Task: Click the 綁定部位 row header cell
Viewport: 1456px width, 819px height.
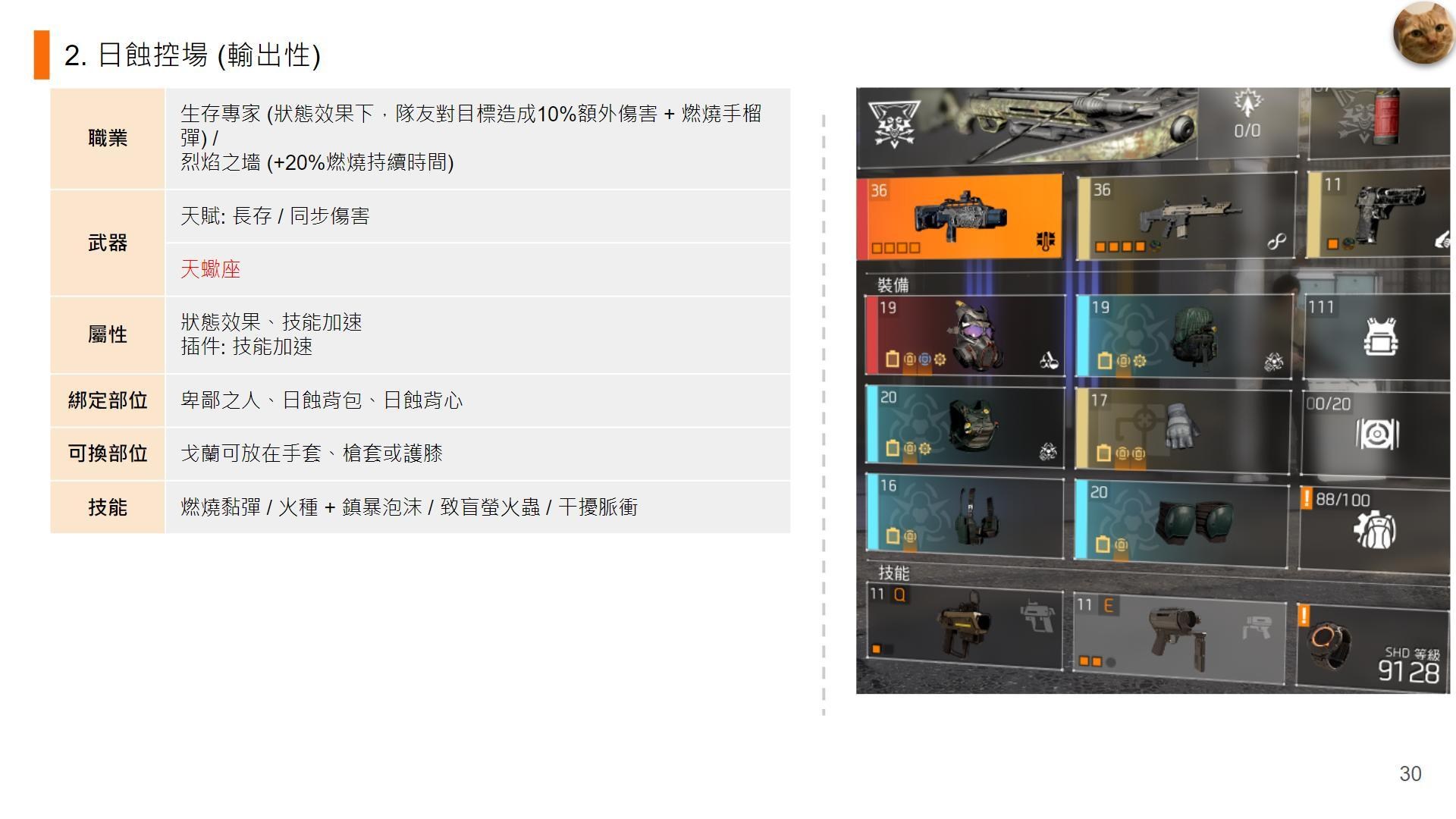Action: 108,400
